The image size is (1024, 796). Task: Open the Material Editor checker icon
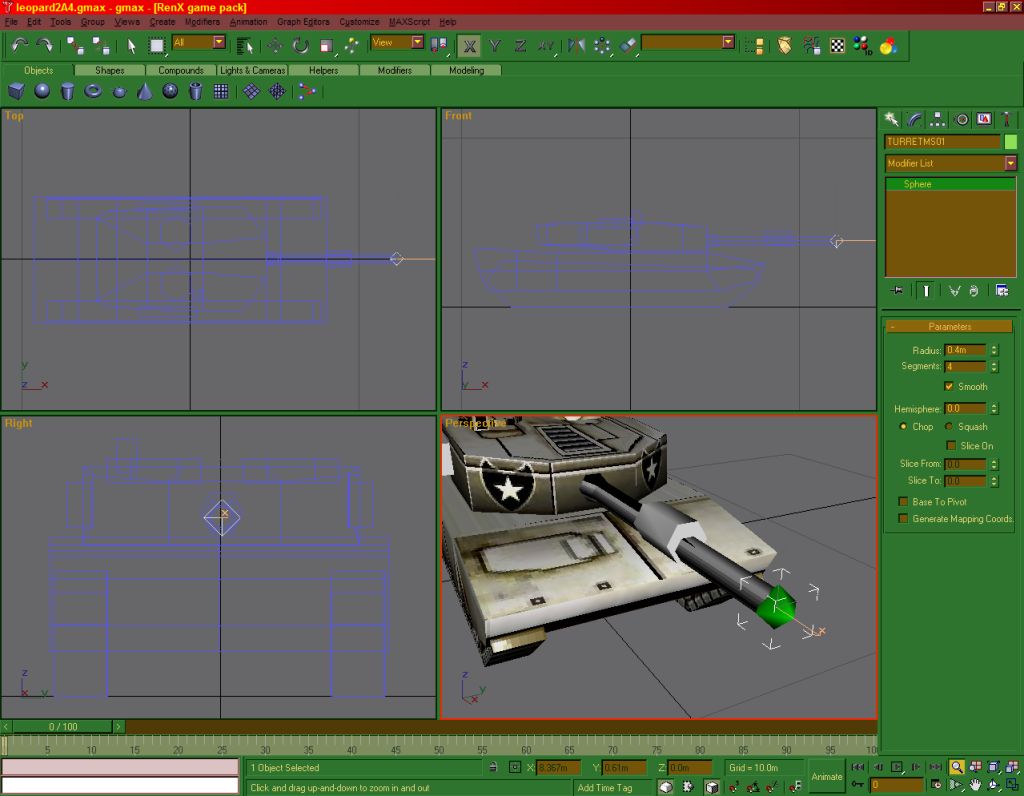tap(838, 45)
